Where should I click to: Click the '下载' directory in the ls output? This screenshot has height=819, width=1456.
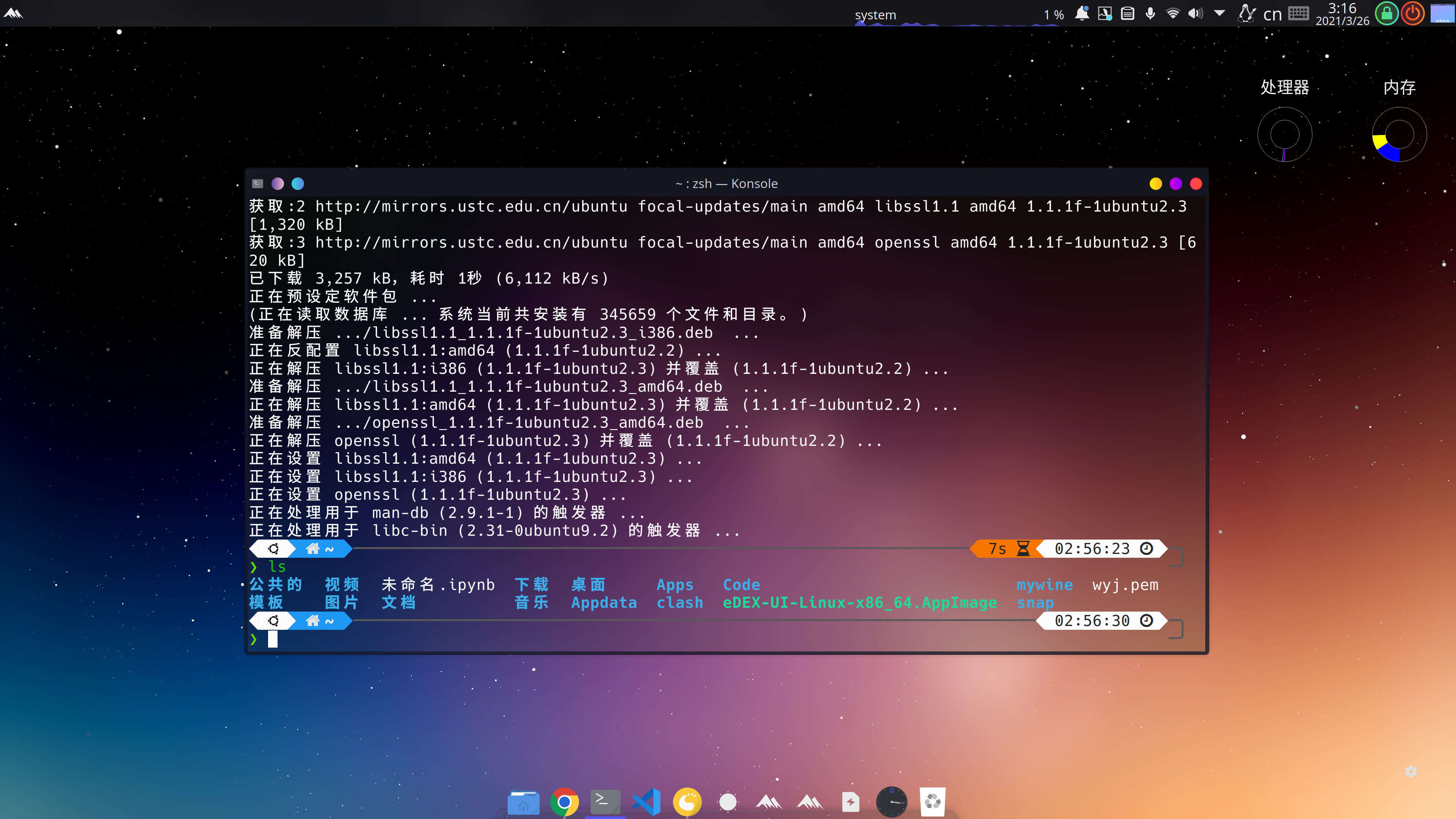(531, 584)
